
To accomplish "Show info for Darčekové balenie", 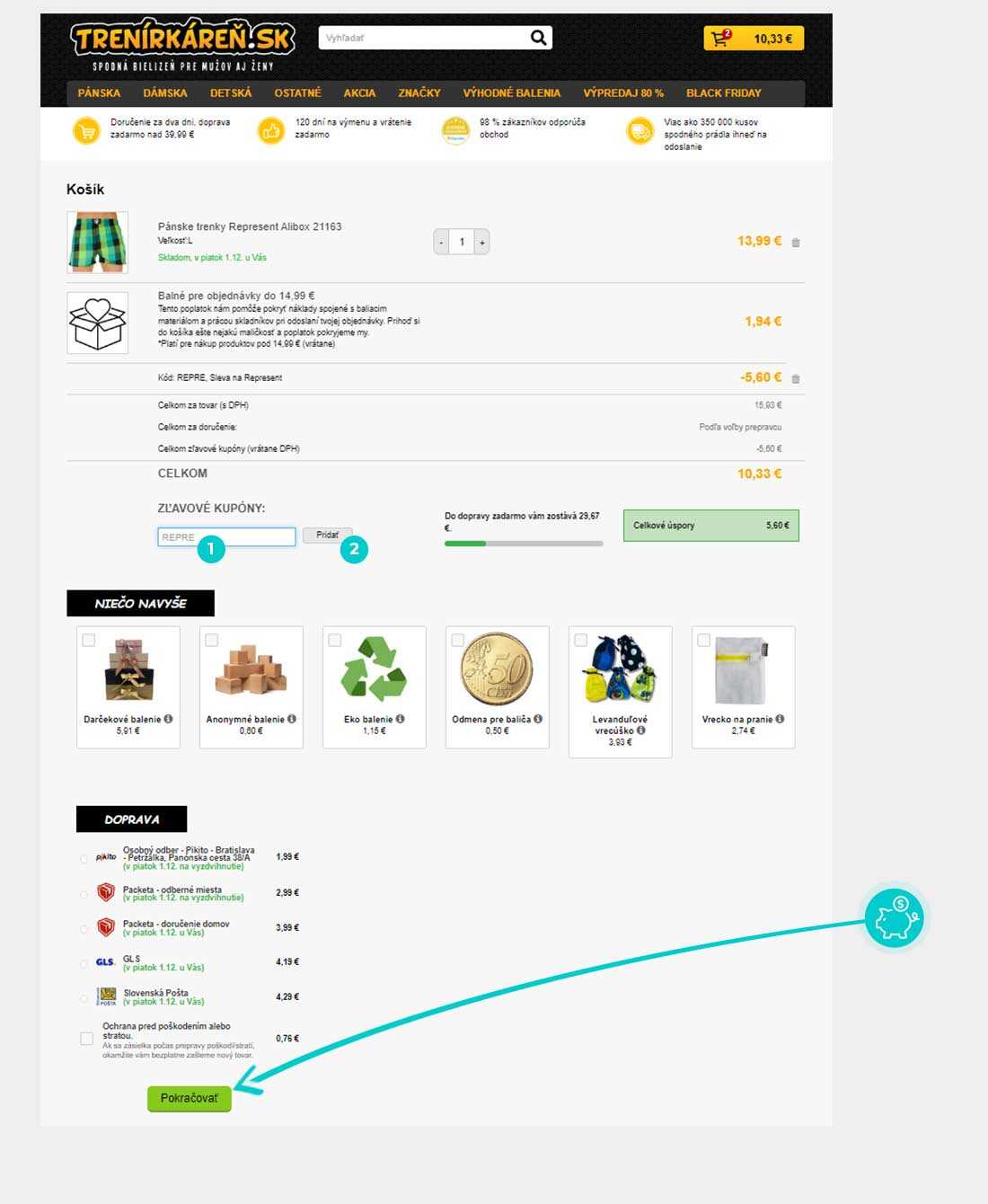I will pyautogui.click(x=168, y=719).
